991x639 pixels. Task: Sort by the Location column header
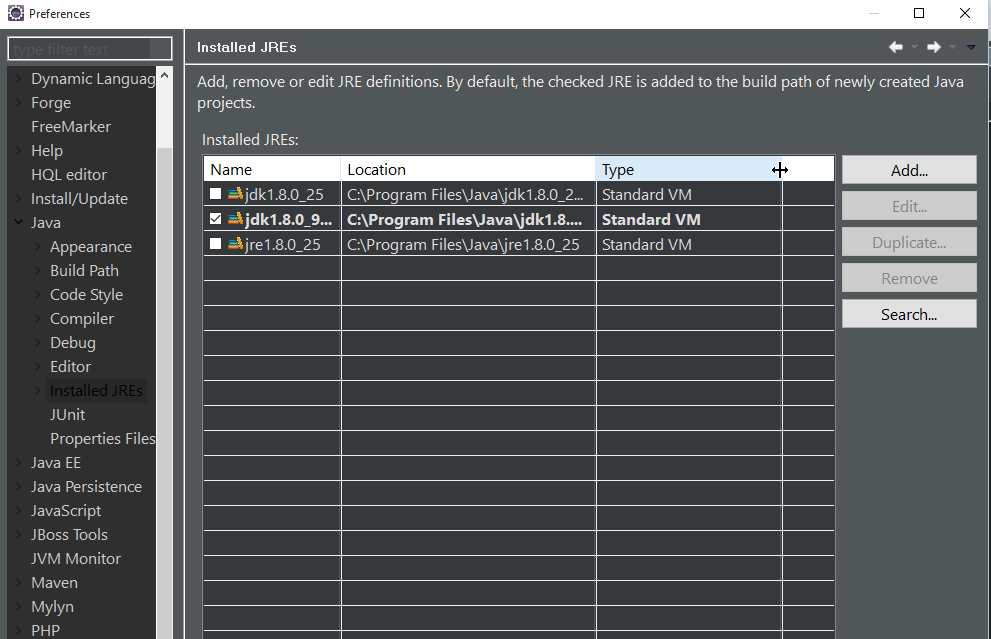[x=468, y=169]
